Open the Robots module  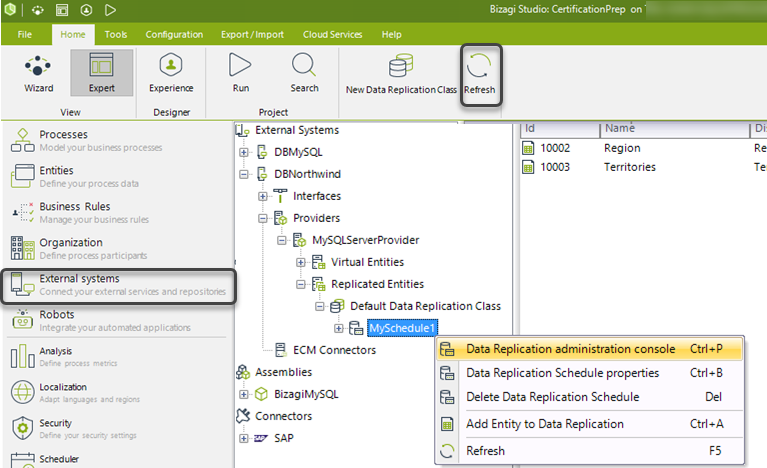pos(117,321)
